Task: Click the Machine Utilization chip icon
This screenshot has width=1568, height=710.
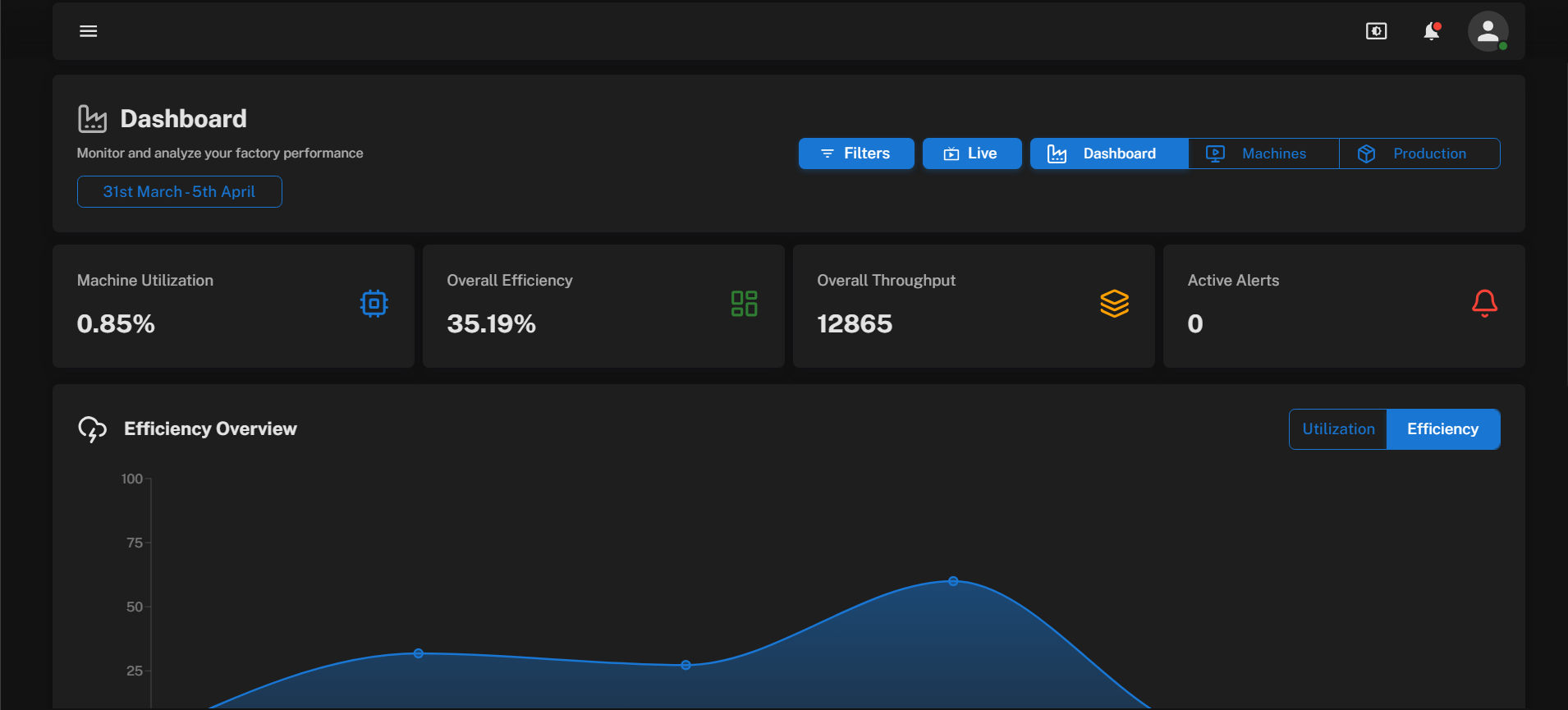Action: pyautogui.click(x=374, y=304)
